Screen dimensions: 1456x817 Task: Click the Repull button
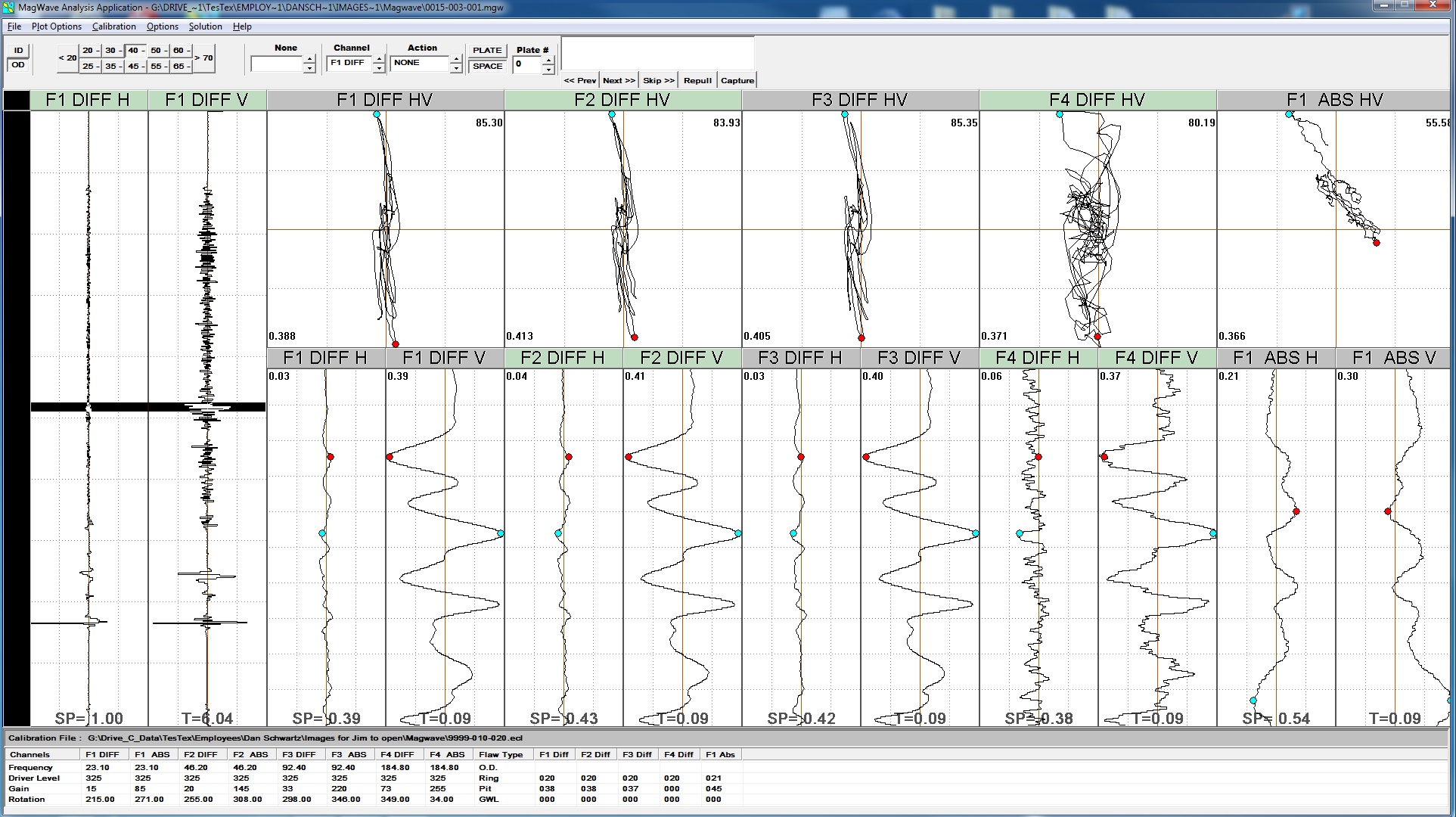click(x=697, y=80)
